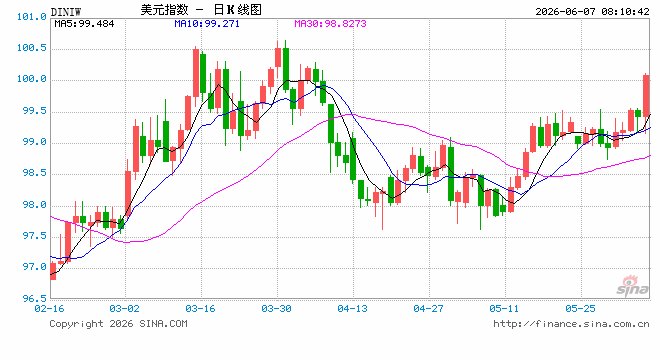Click the 04-27 date axis label

coord(428,309)
